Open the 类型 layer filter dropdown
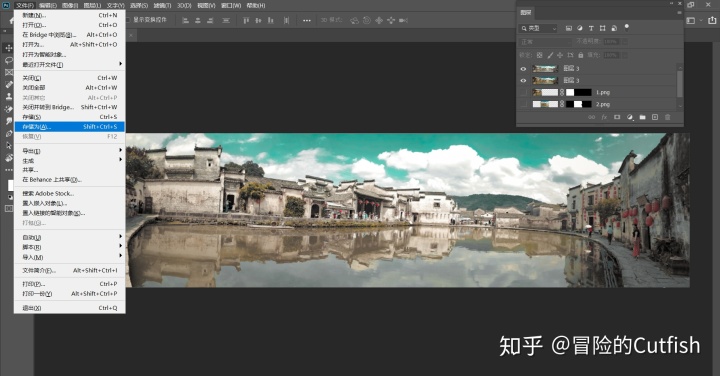 click(x=538, y=28)
